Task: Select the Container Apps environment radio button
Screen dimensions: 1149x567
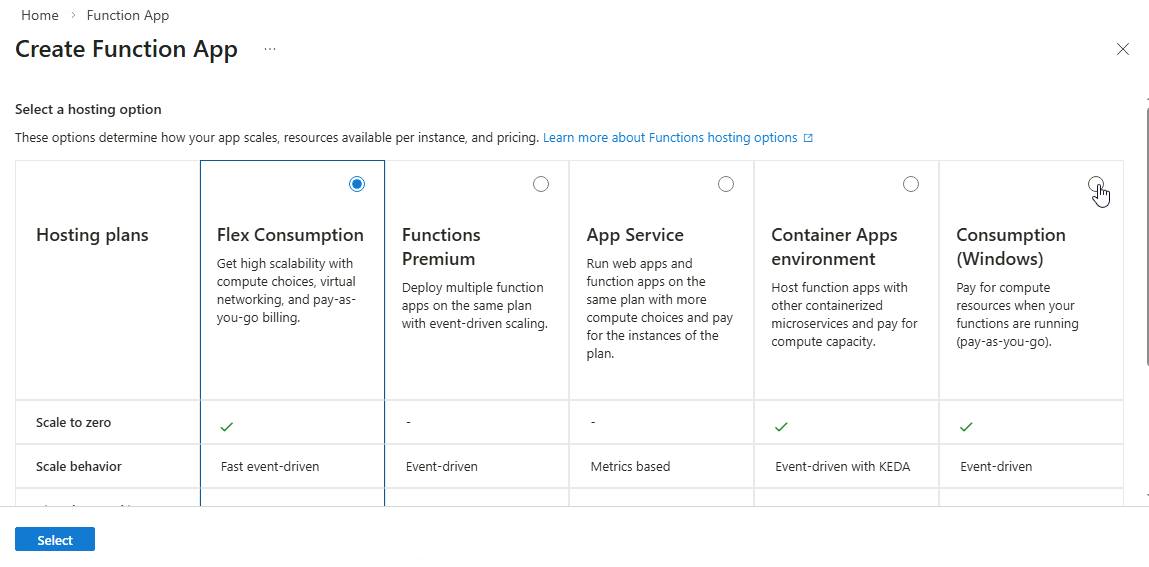Action: [x=911, y=184]
